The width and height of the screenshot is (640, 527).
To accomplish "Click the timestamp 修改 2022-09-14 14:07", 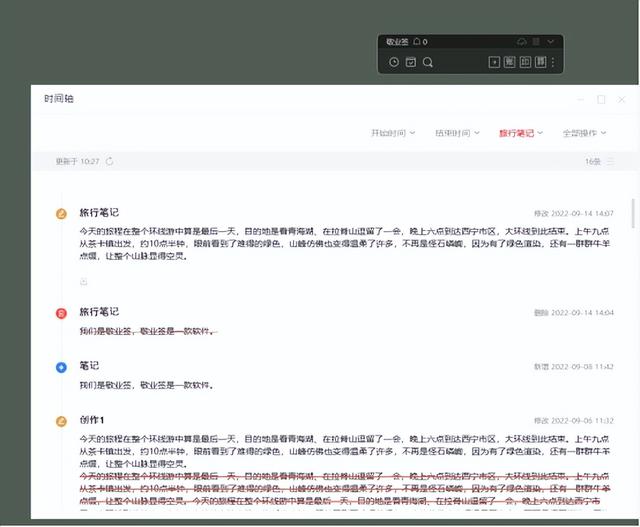I will (574, 213).
